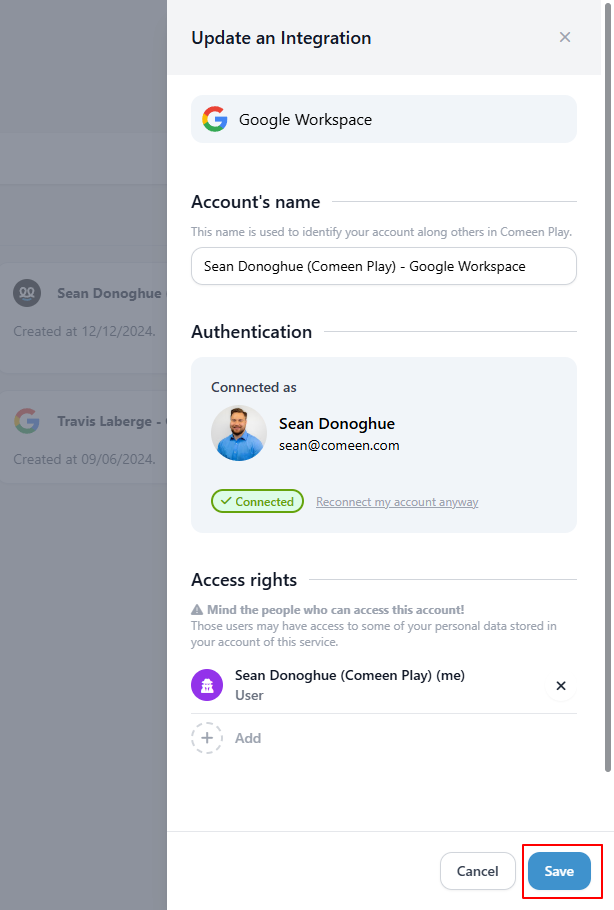The height and width of the screenshot is (910, 614).
Task: Click the Add label under Access rights
Action: (x=248, y=738)
